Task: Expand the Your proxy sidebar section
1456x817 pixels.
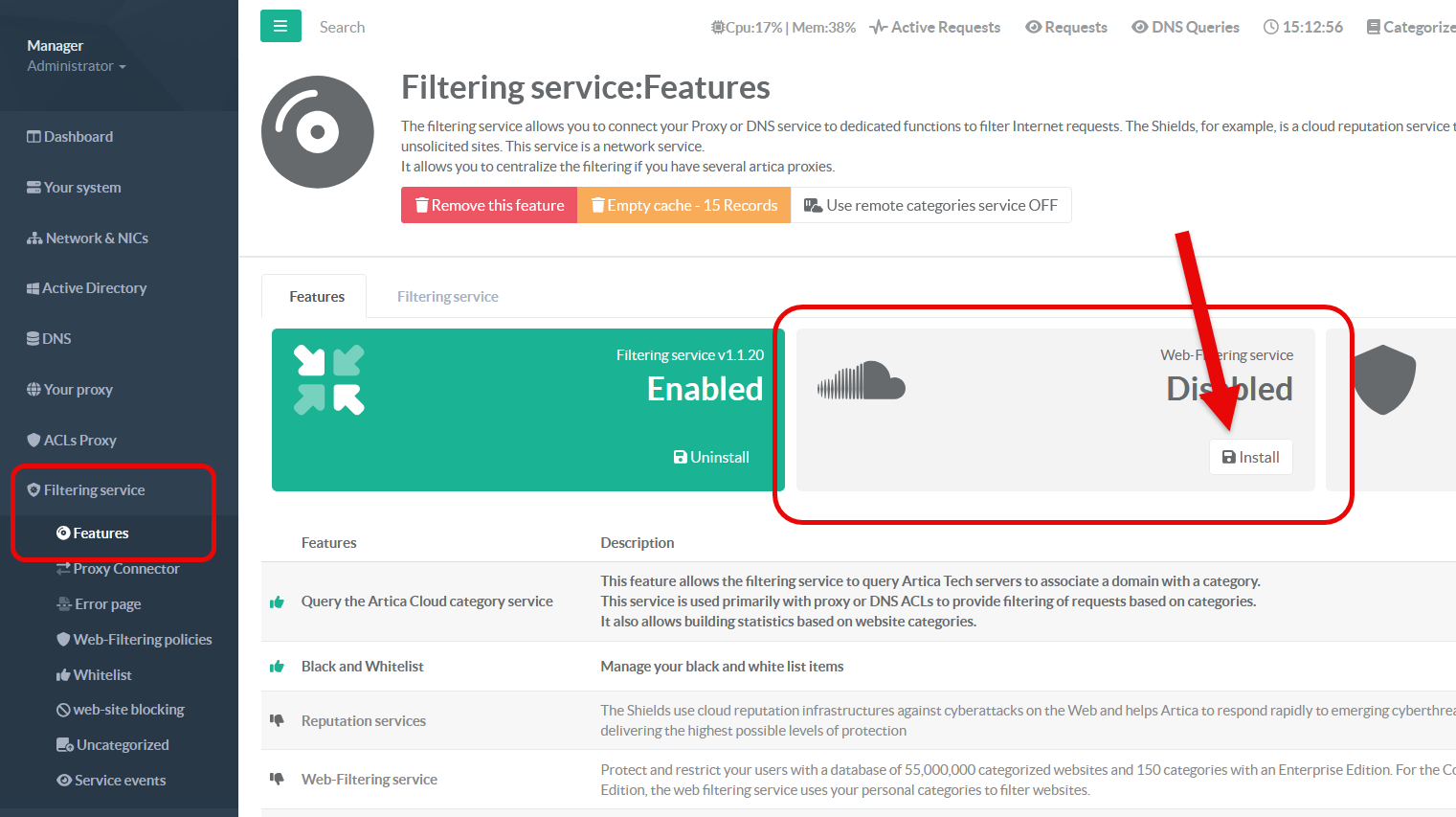Action: [78, 389]
